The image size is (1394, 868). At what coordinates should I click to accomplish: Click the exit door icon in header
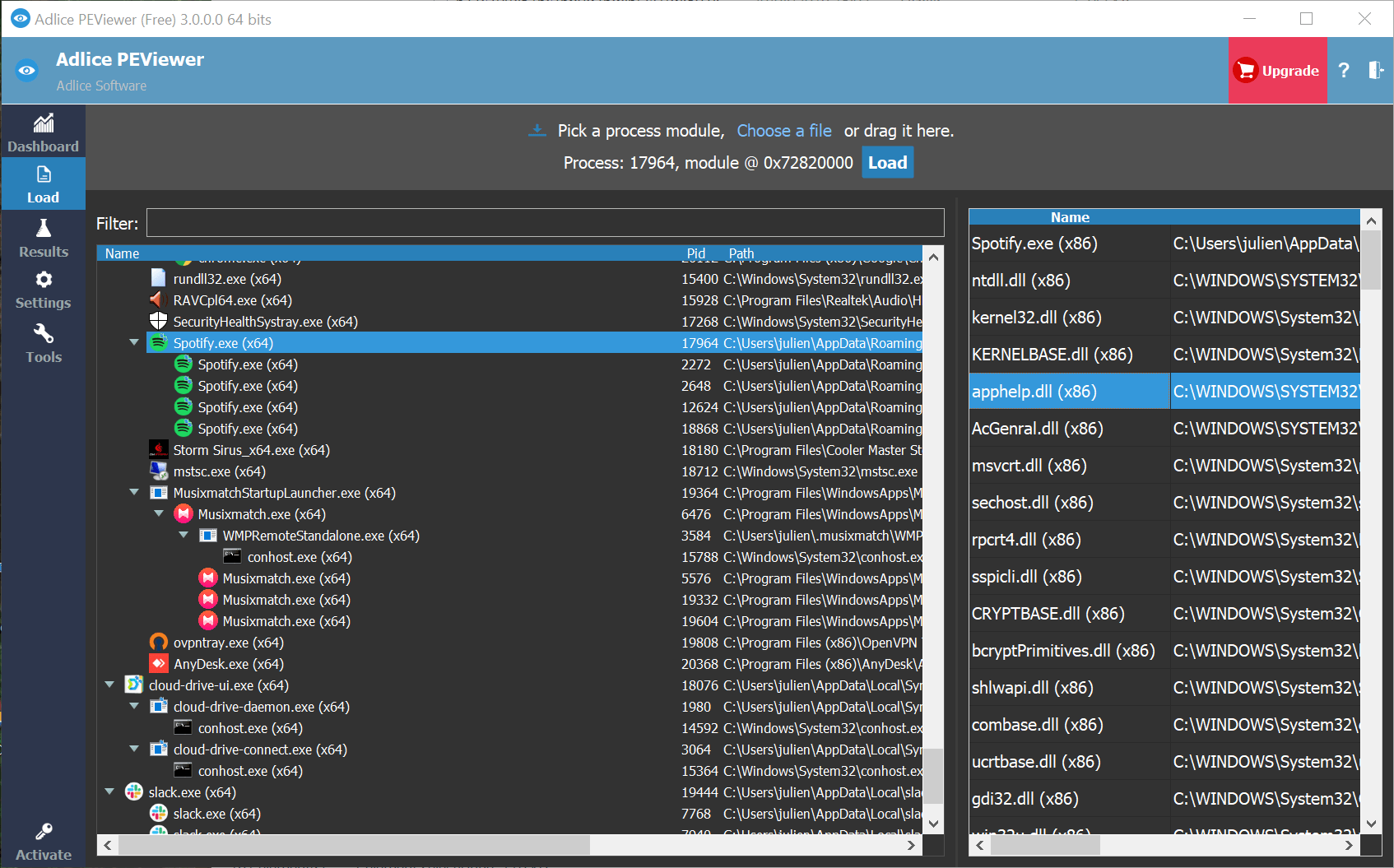click(x=1375, y=71)
